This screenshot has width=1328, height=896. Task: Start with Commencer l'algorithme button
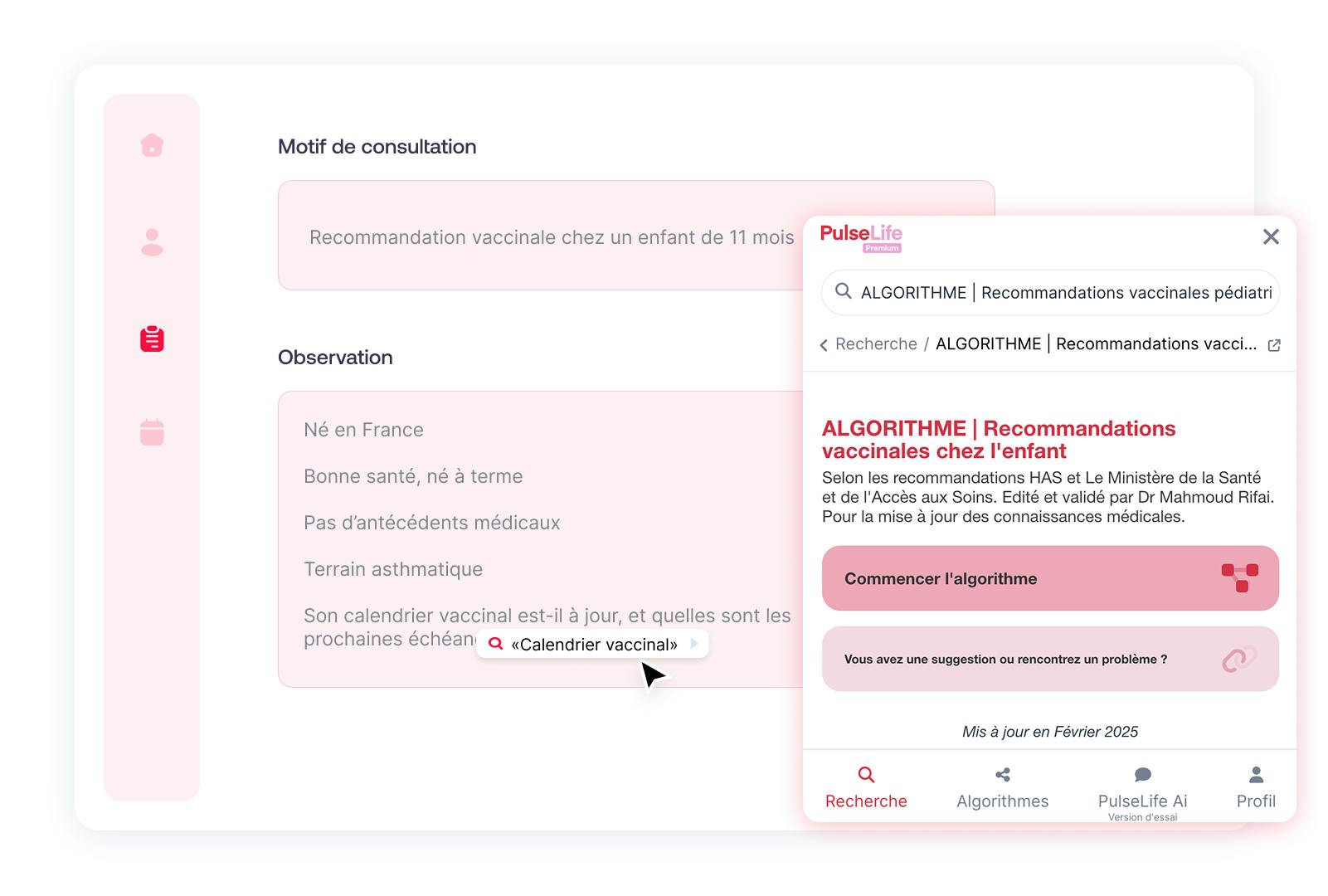click(x=1050, y=578)
